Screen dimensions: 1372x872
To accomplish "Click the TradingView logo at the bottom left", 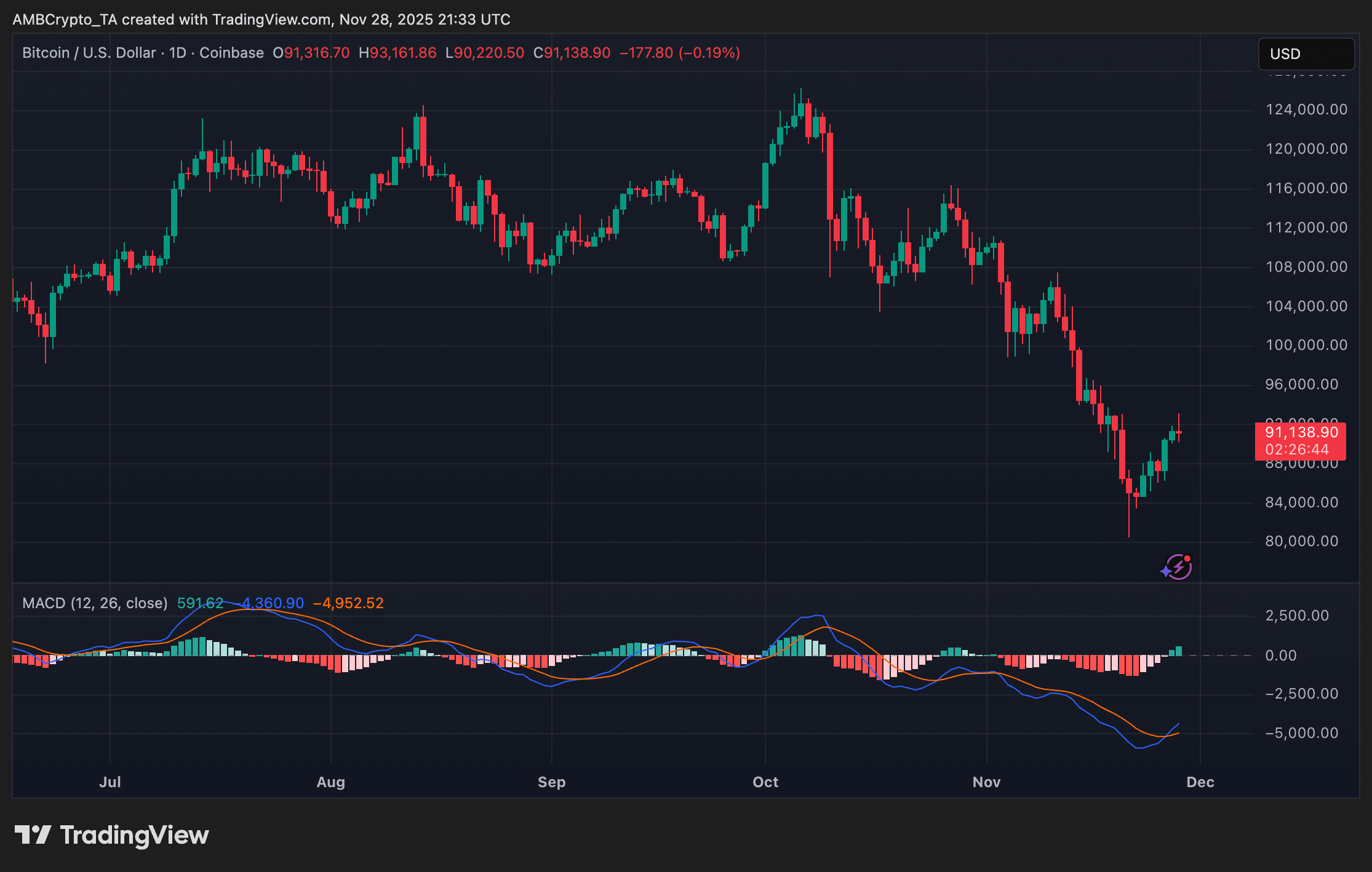I will 111,835.
